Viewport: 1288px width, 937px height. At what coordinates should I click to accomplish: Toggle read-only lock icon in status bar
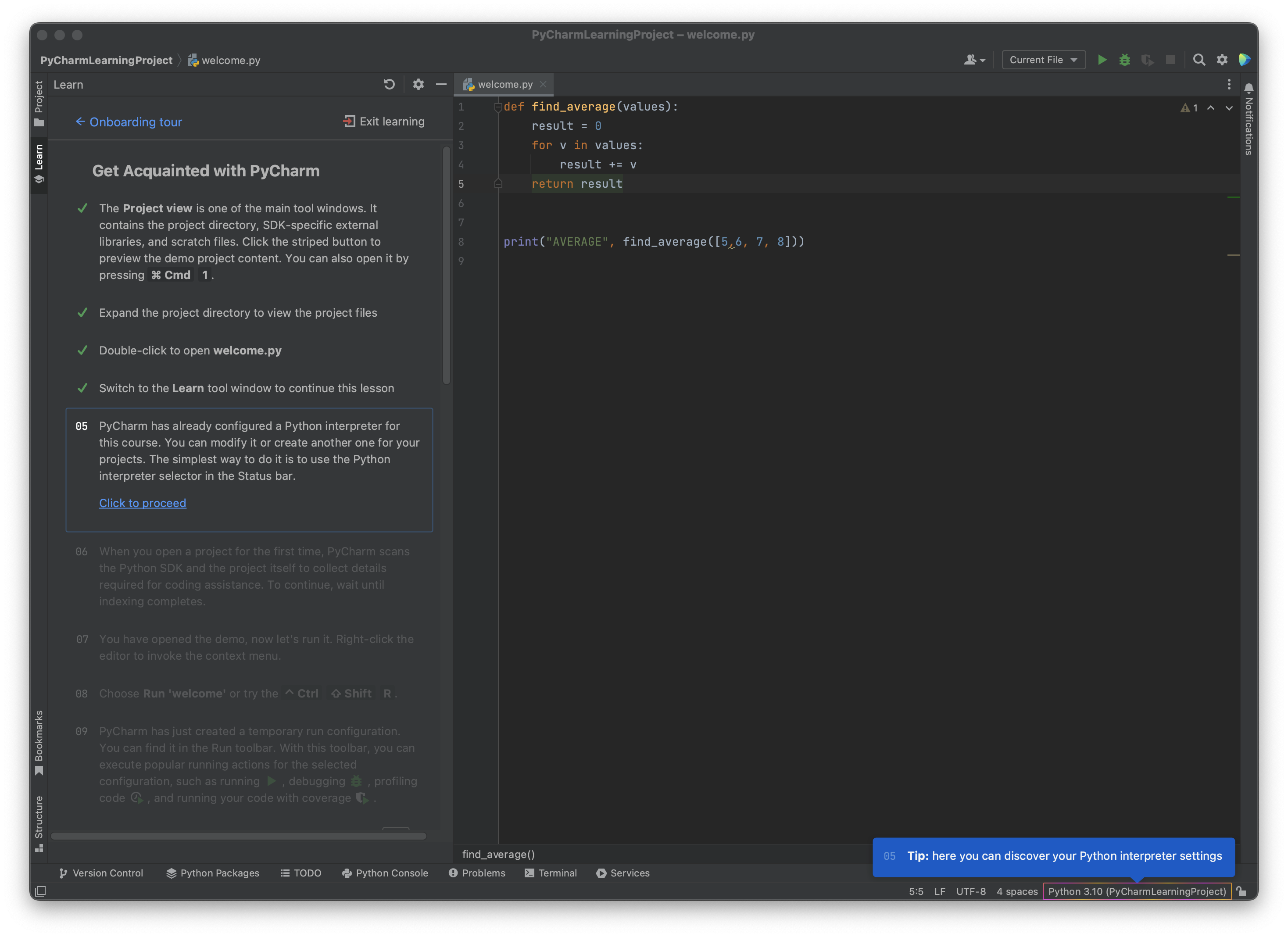(x=1242, y=891)
